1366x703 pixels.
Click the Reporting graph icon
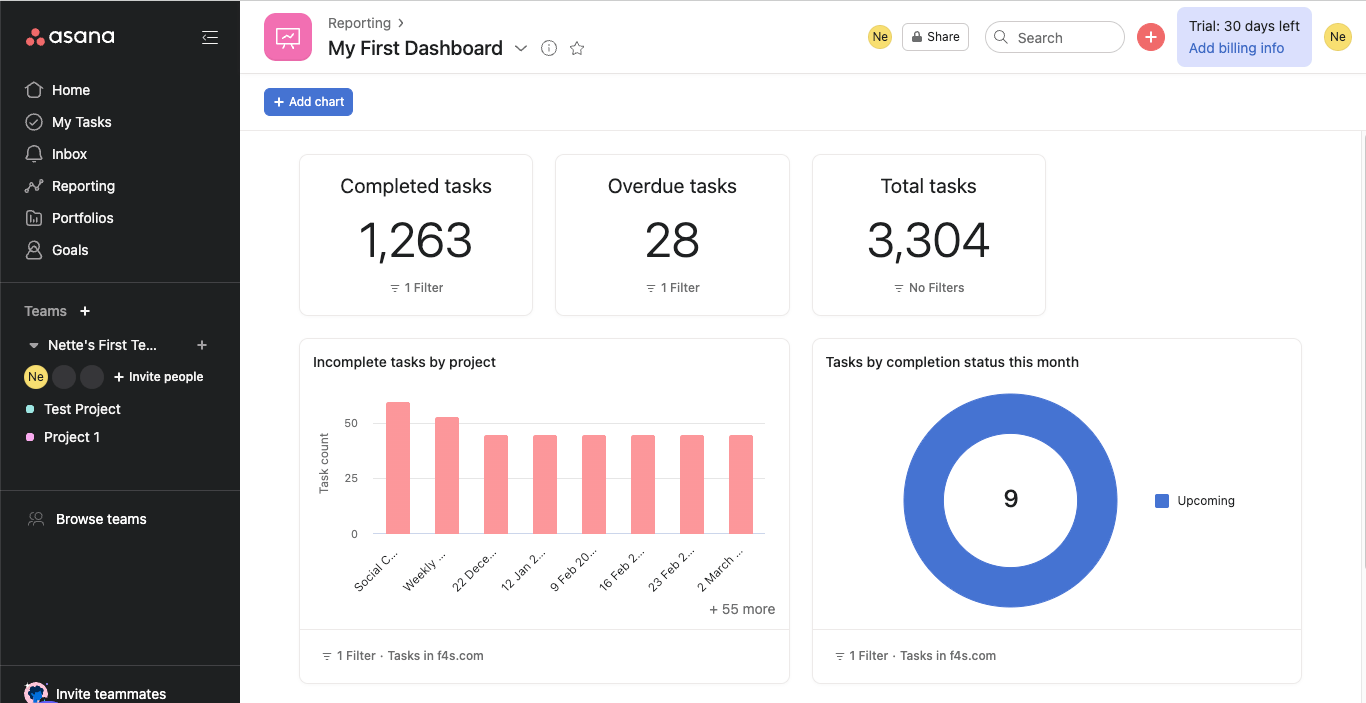point(34,186)
